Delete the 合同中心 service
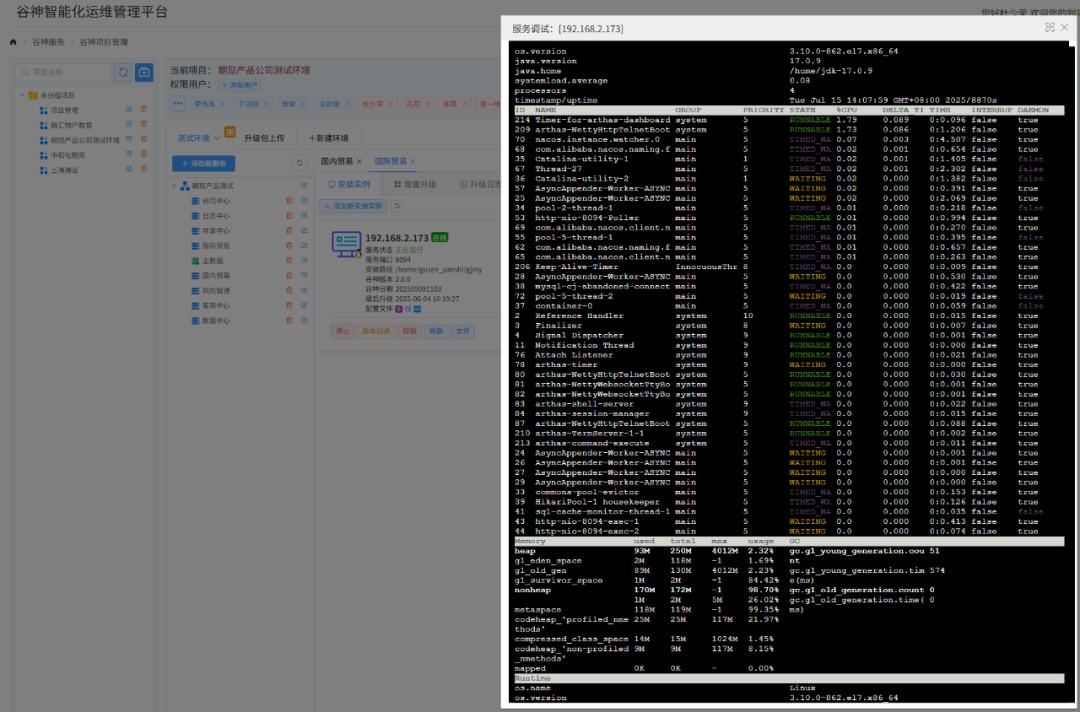The width and height of the screenshot is (1080, 712). pyautogui.click(x=289, y=201)
